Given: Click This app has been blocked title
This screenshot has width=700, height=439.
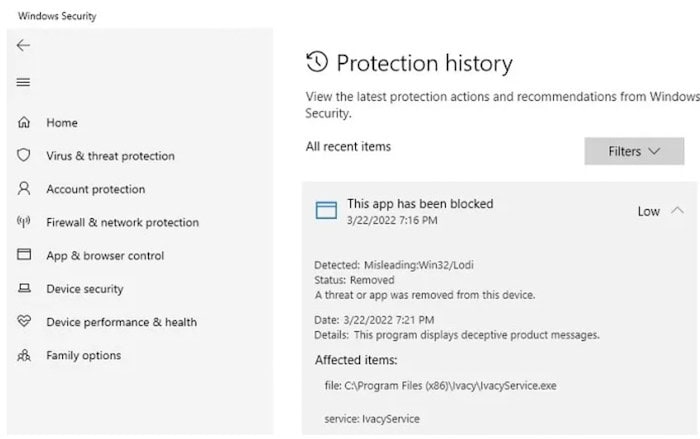Looking at the screenshot, I should pyautogui.click(x=420, y=204).
